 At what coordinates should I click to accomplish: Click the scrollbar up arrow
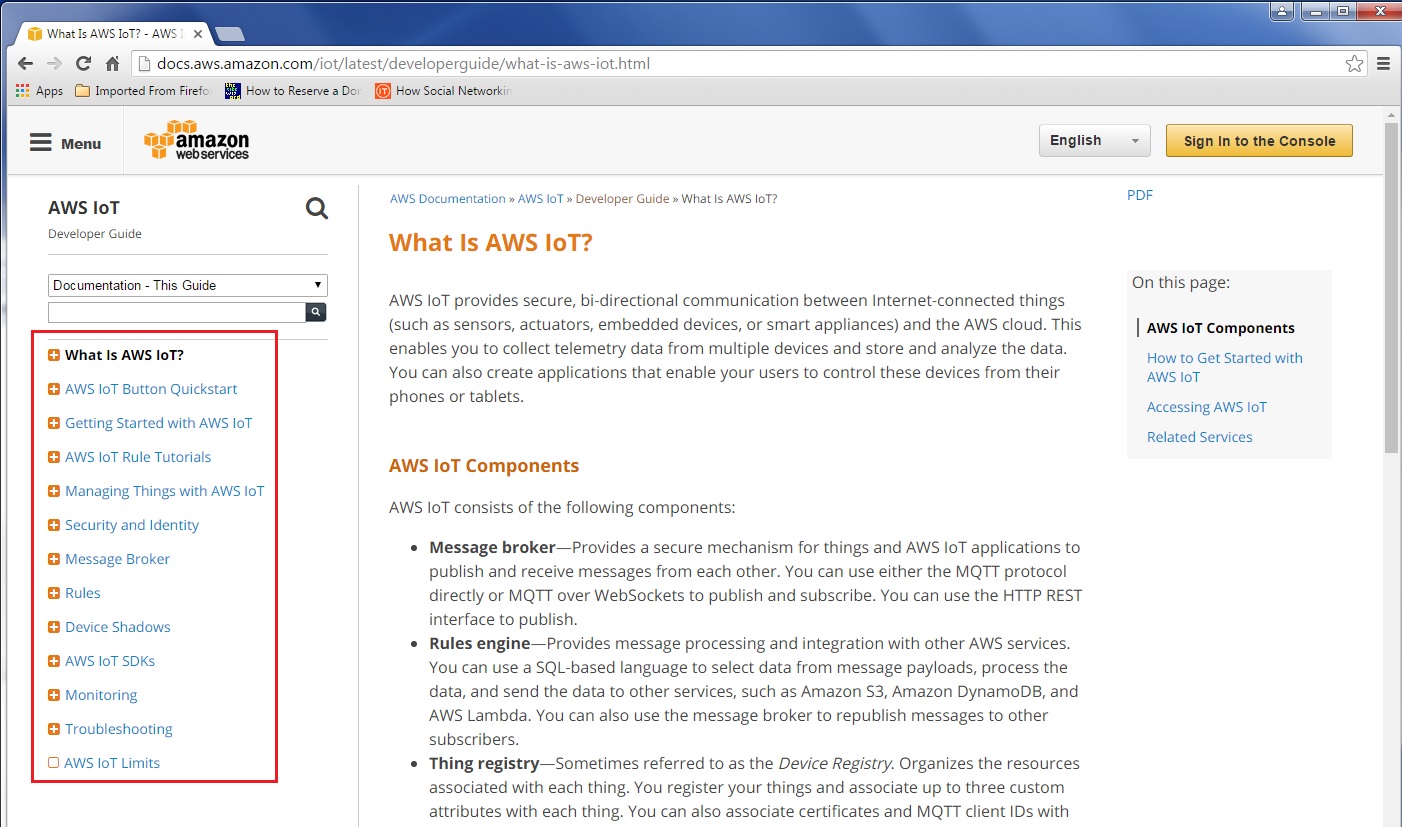click(x=1391, y=113)
